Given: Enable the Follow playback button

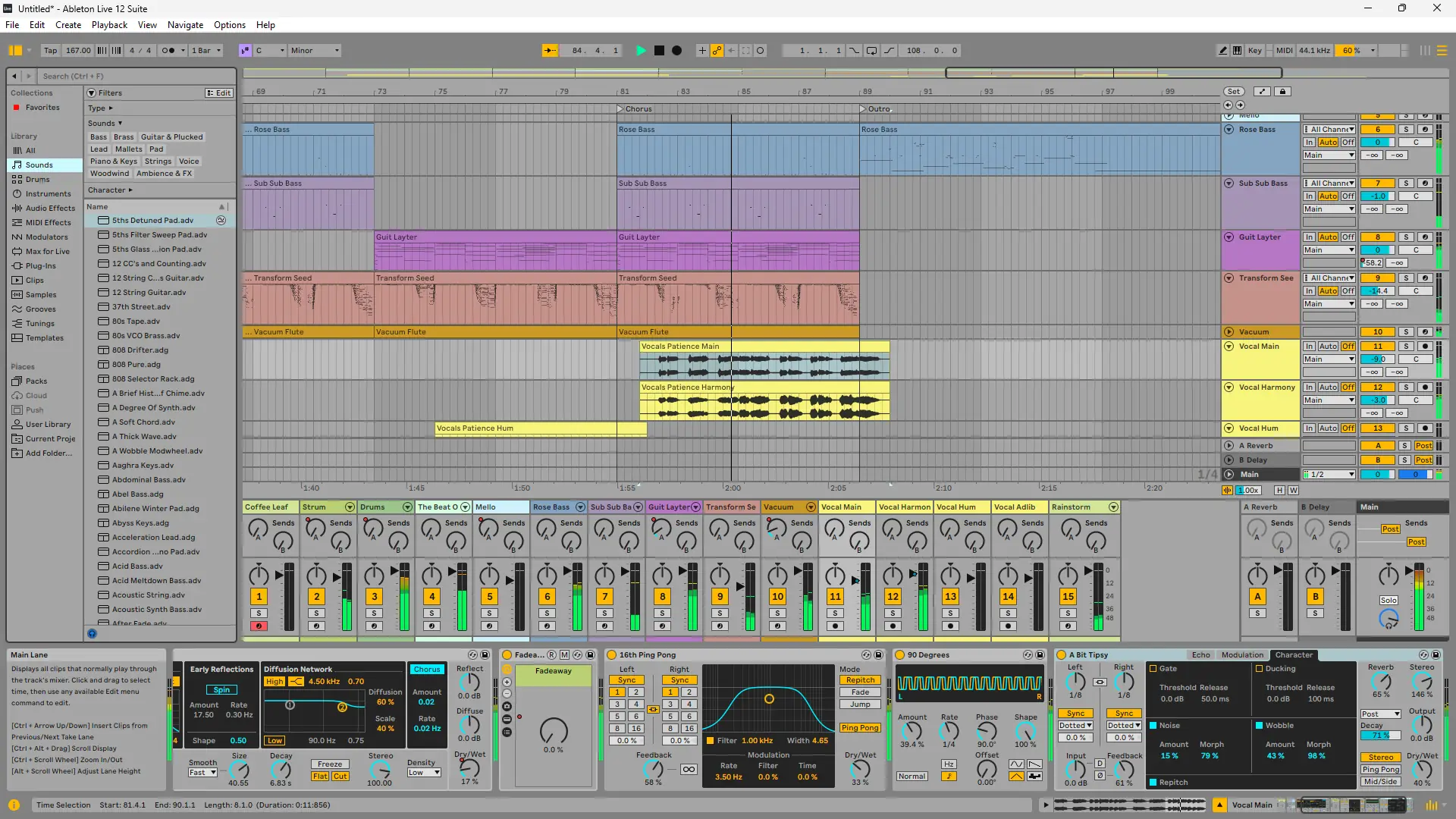Looking at the screenshot, I should pyautogui.click(x=550, y=51).
